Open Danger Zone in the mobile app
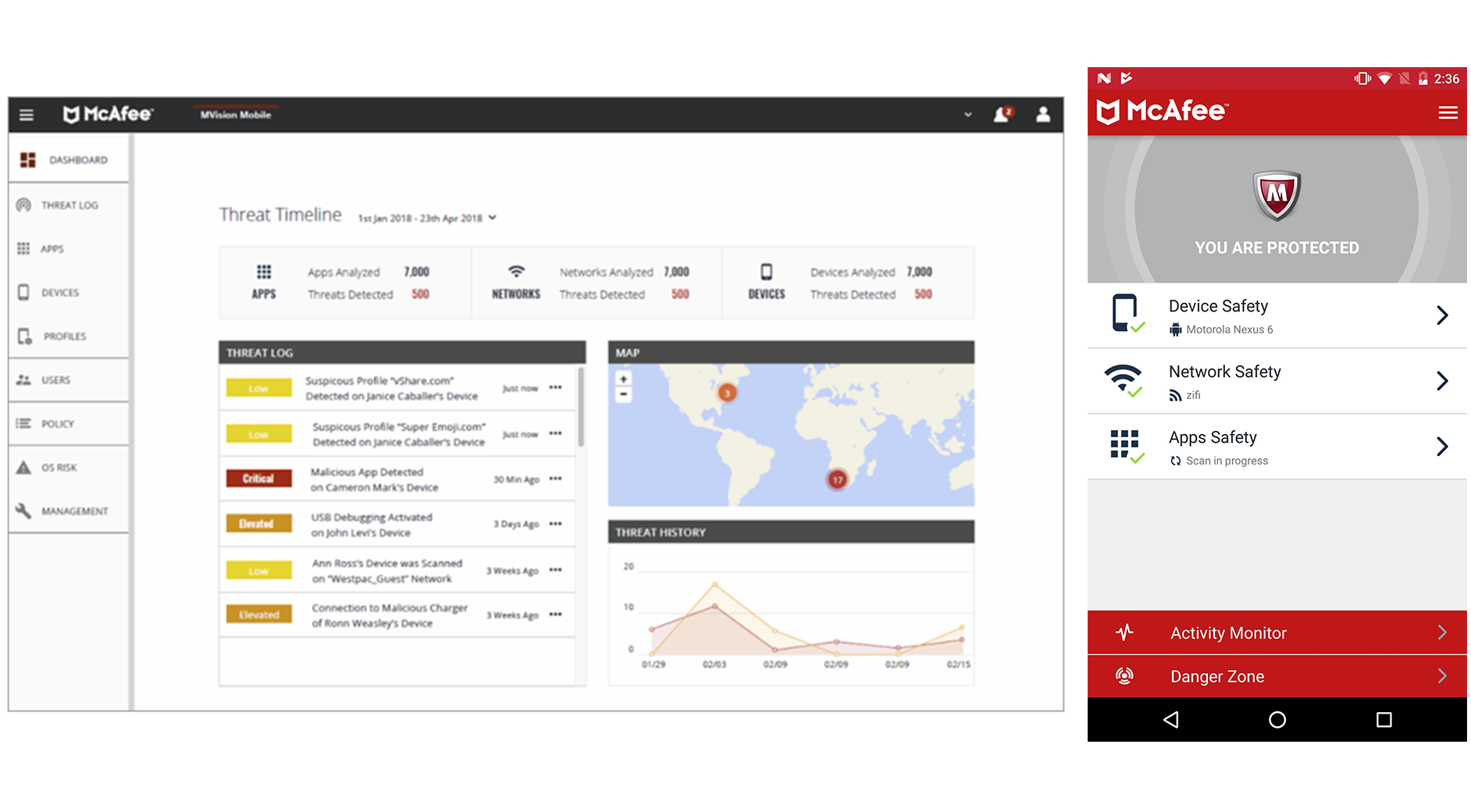The width and height of the screenshot is (1471, 812). pos(1277,676)
